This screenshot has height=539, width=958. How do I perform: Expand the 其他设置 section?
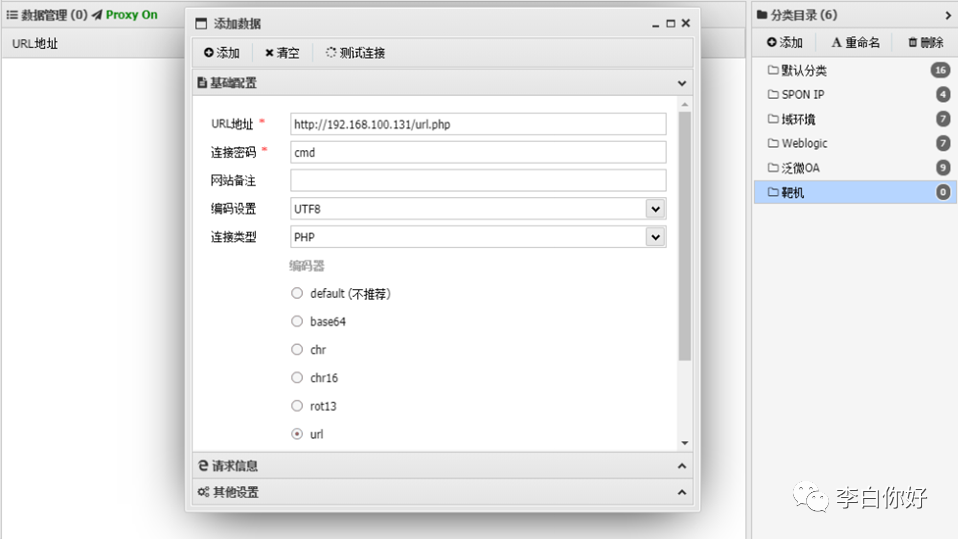point(682,492)
